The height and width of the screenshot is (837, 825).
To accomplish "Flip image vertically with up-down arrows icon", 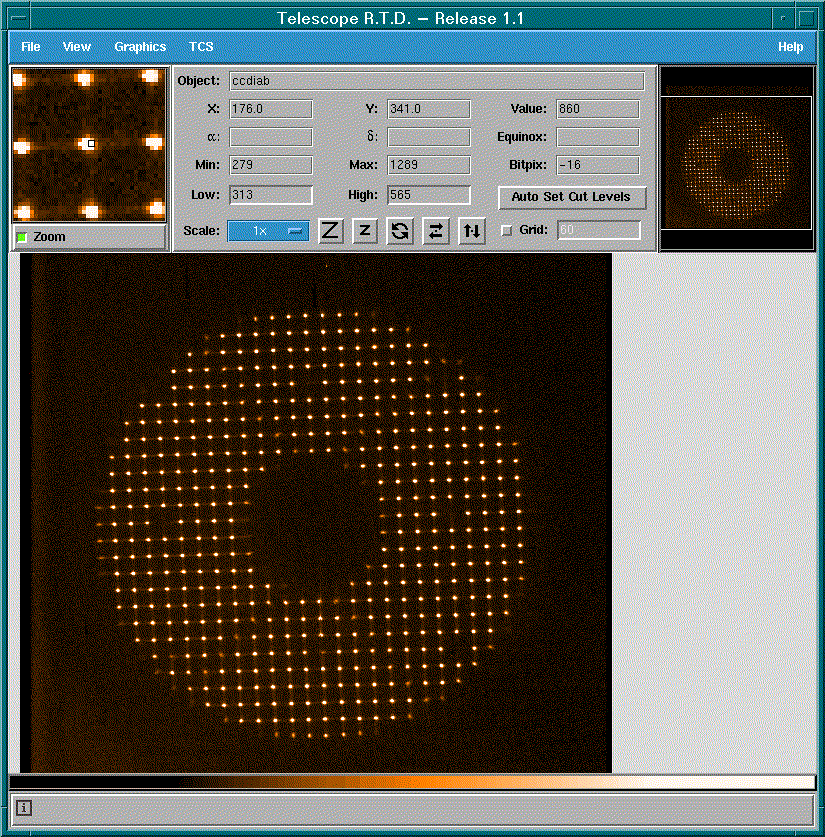I will [471, 231].
